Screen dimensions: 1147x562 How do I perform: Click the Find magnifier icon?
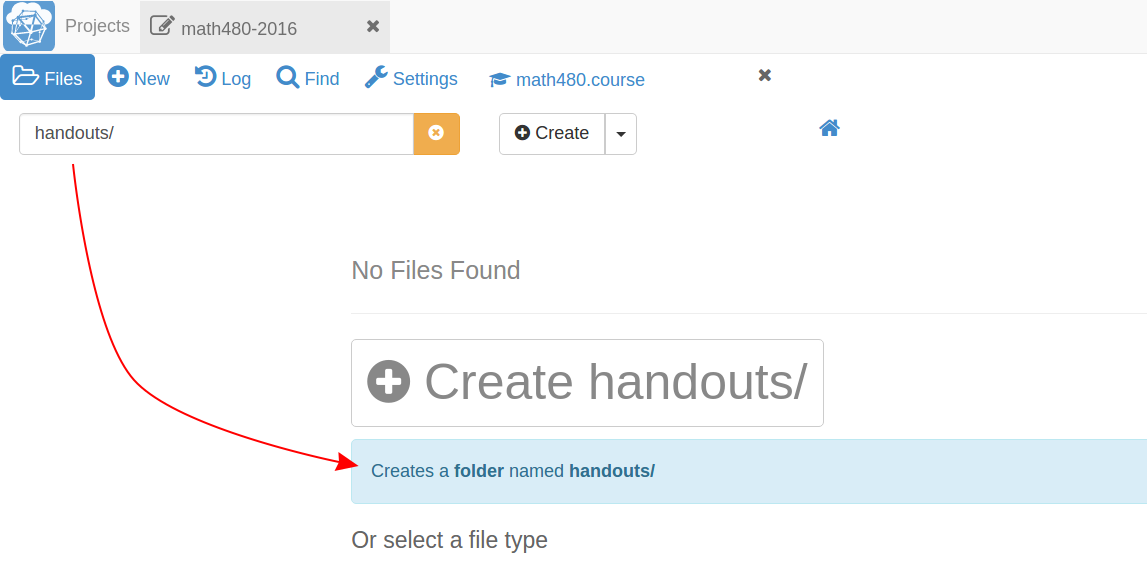pyautogui.click(x=288, y=77)
